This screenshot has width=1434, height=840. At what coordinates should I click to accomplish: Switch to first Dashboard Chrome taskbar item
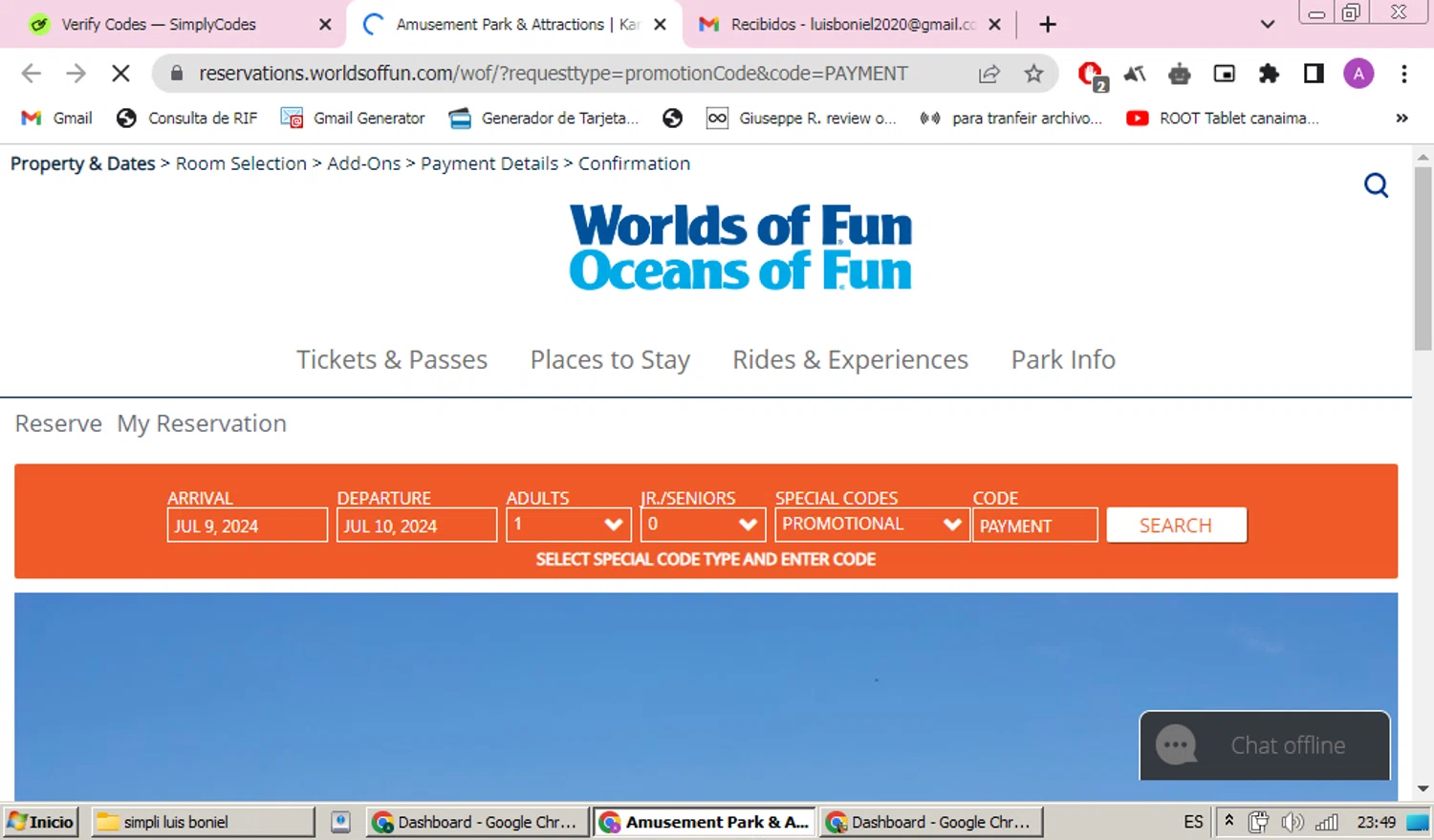click(476, 822)
